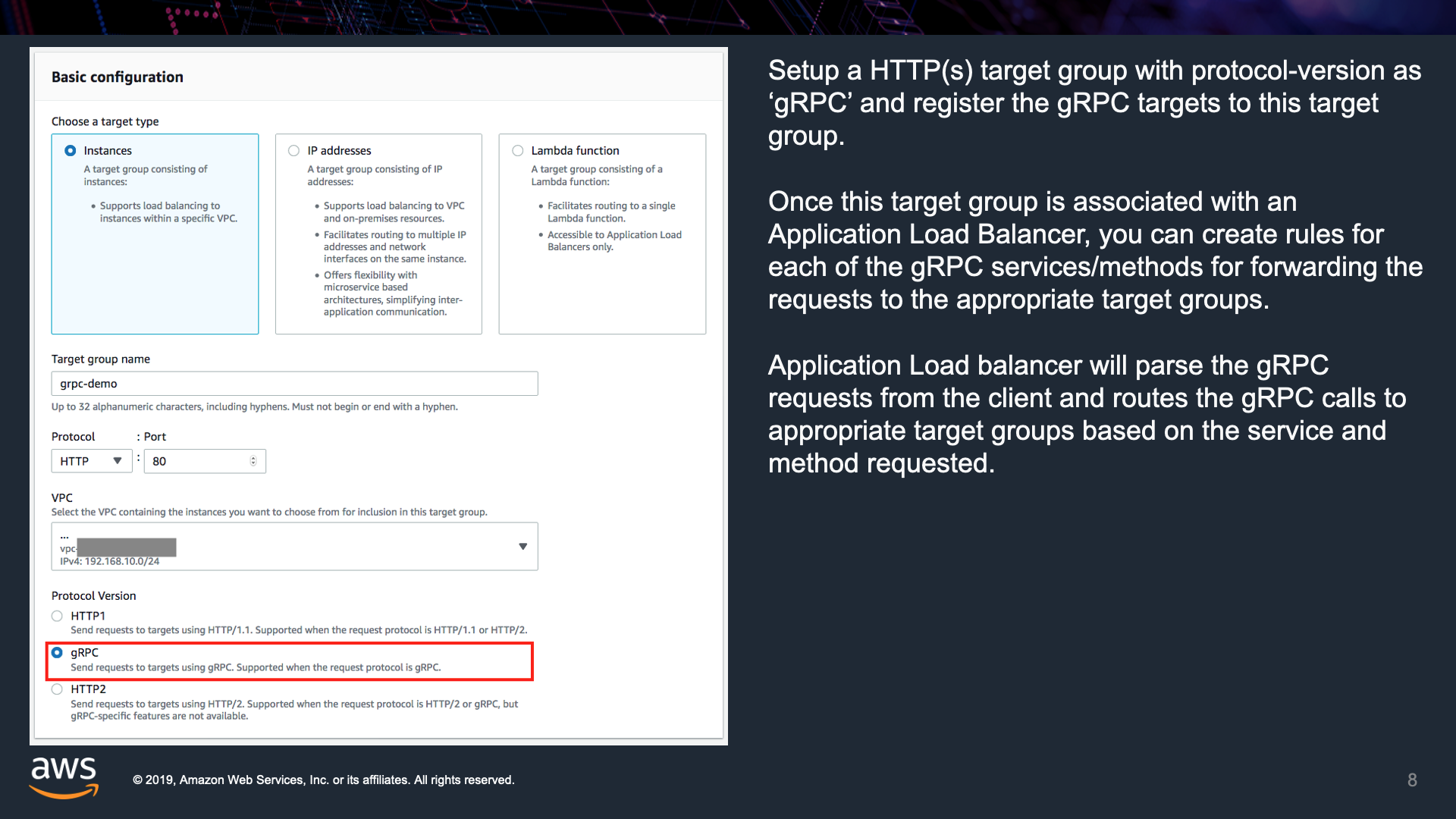Click the Basic configuration heading
This screenshot has height=819, width=1456.
[x=118, y=77]
